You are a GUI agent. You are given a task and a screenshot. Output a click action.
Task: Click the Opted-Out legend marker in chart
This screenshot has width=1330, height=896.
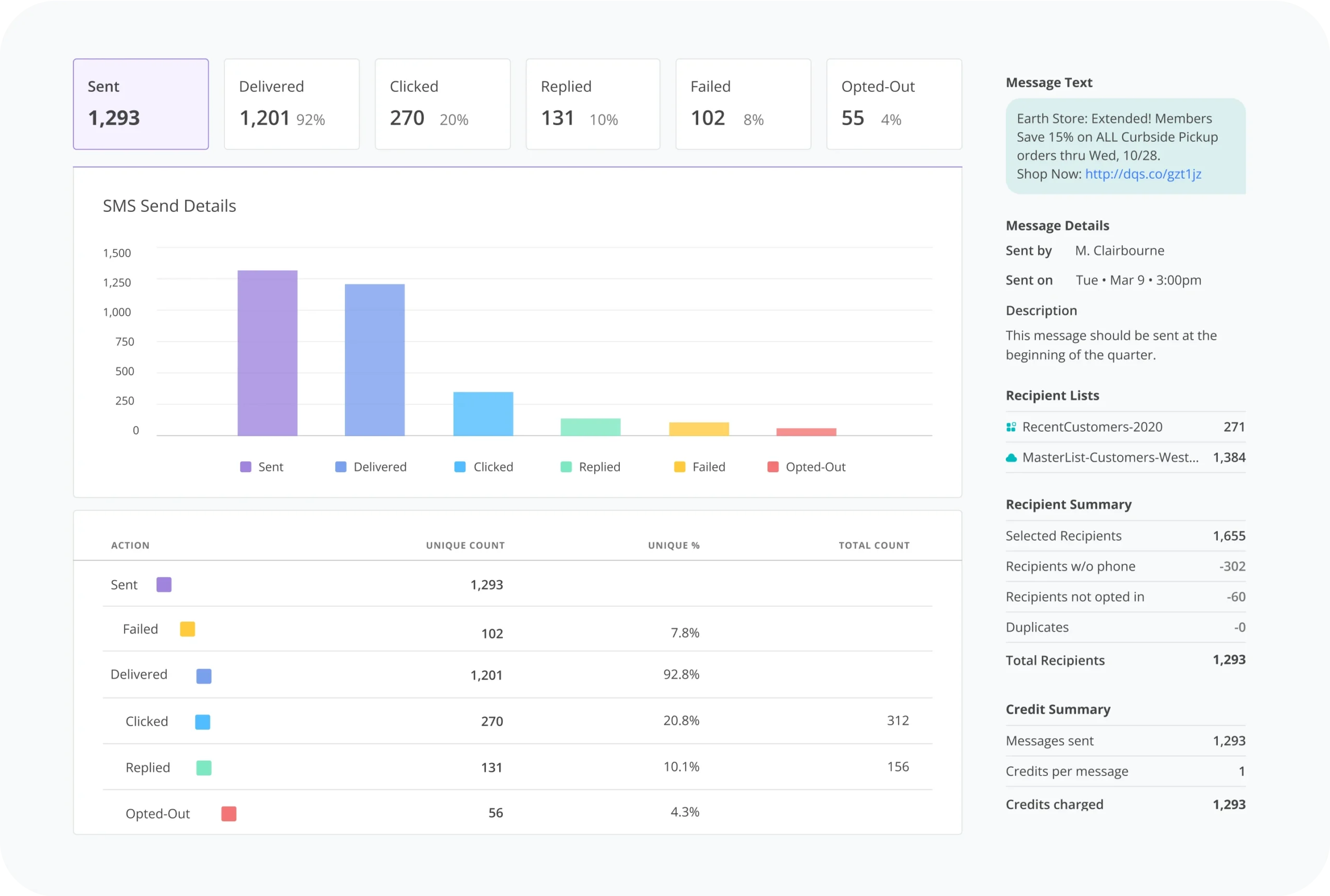(773, 467)
